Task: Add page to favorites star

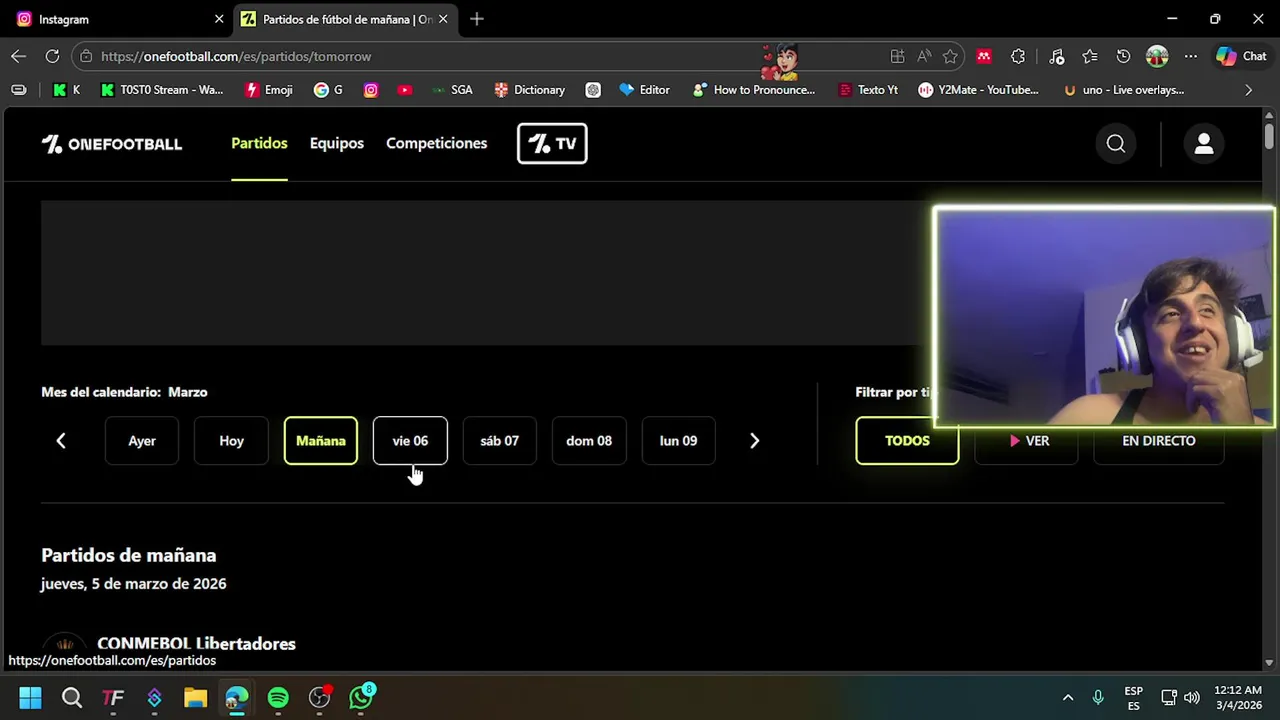Action: [x=950, y=56]
